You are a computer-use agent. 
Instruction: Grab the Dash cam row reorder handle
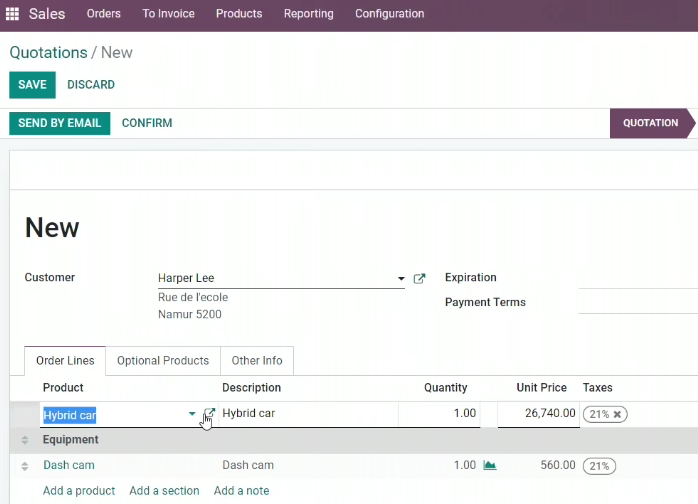(25, 466)
